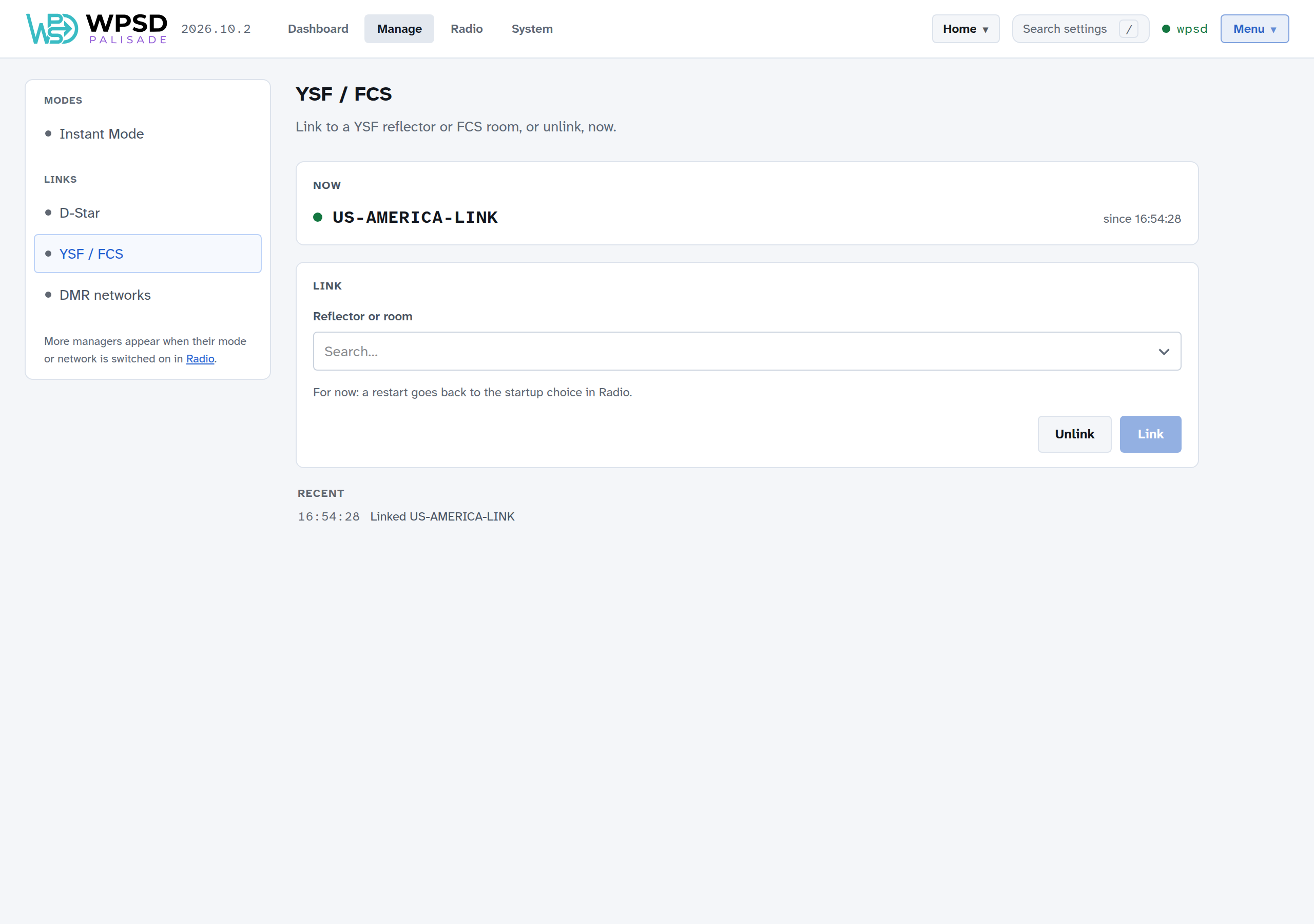Screen dimensions: 1314x924
Task: Select the US-AMERICA-LINK current reflector name
Action: [x=415, y=217]
